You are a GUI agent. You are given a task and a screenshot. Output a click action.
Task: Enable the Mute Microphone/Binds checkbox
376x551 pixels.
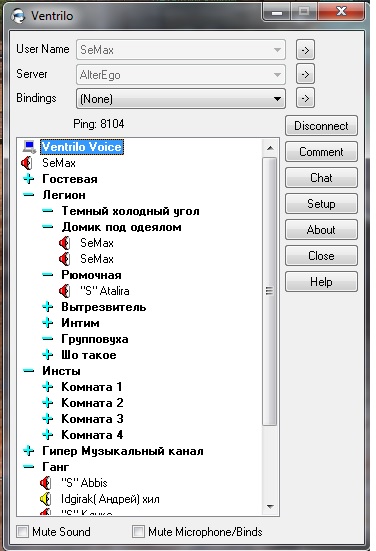(138, 531)
